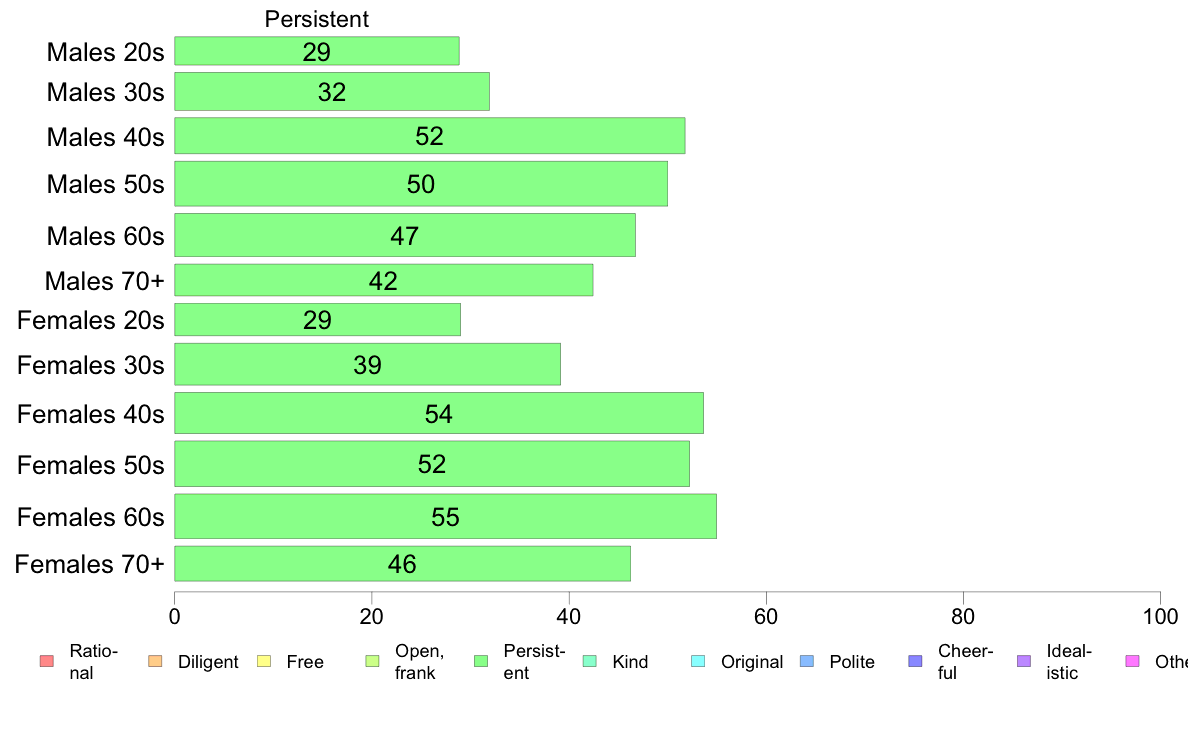Click the Diligent legend color swatch
The width and height of the screenshot is (1188, 736).
[155, 661]
